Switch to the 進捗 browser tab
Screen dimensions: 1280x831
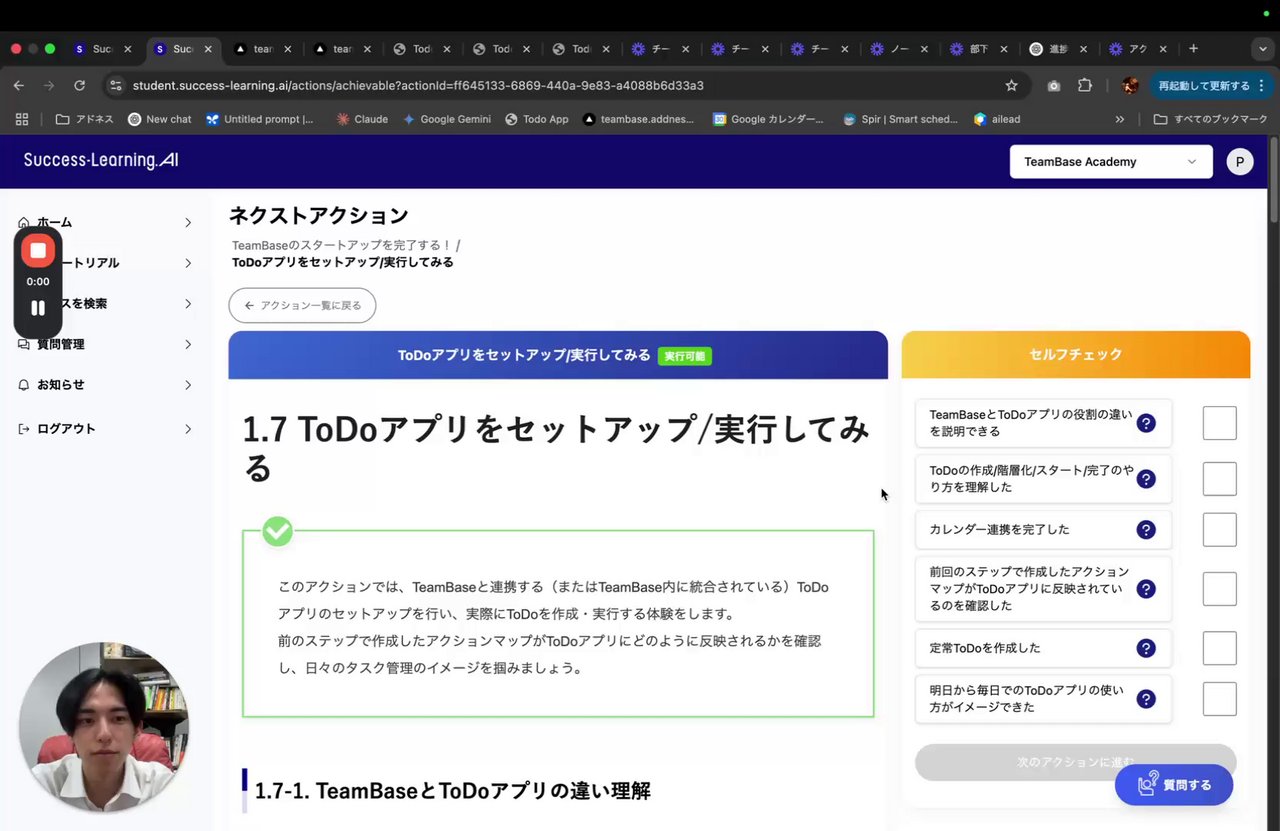pyautogui.click(x=1057, y=48)
